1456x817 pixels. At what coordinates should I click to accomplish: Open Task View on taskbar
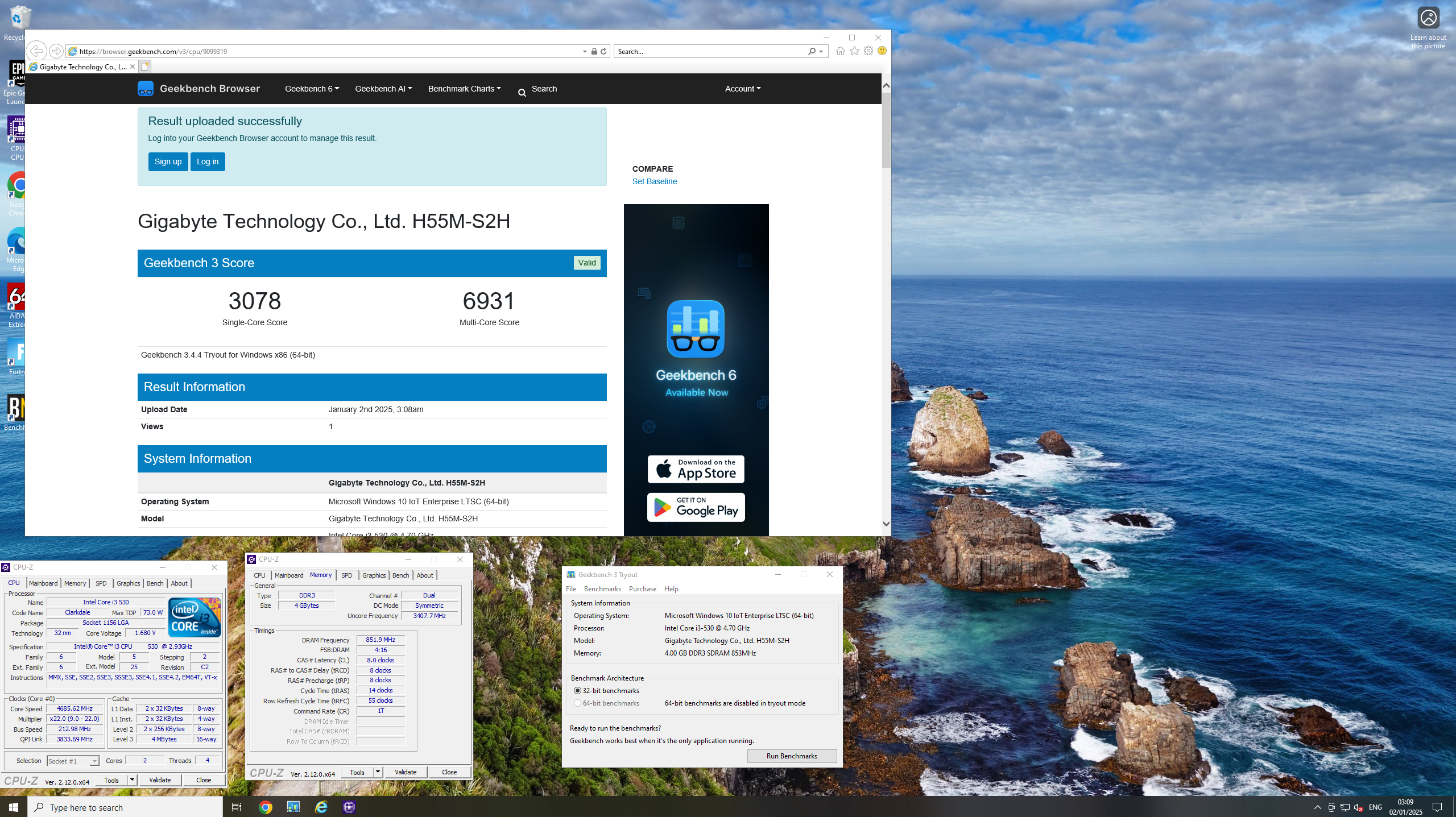point(237,807)
